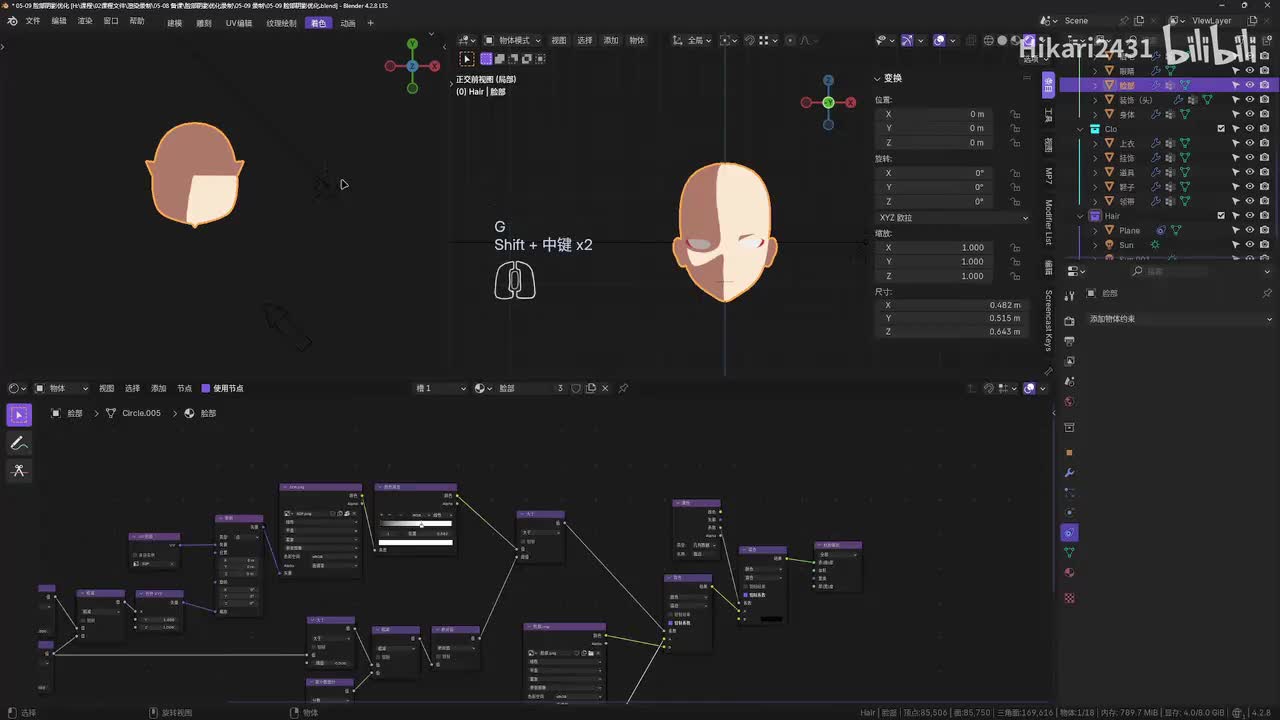The height and width of the screenshot is (720, 1280).
Task: Open the MP7 sidebar tab
Action: (x=1049, y=176)
